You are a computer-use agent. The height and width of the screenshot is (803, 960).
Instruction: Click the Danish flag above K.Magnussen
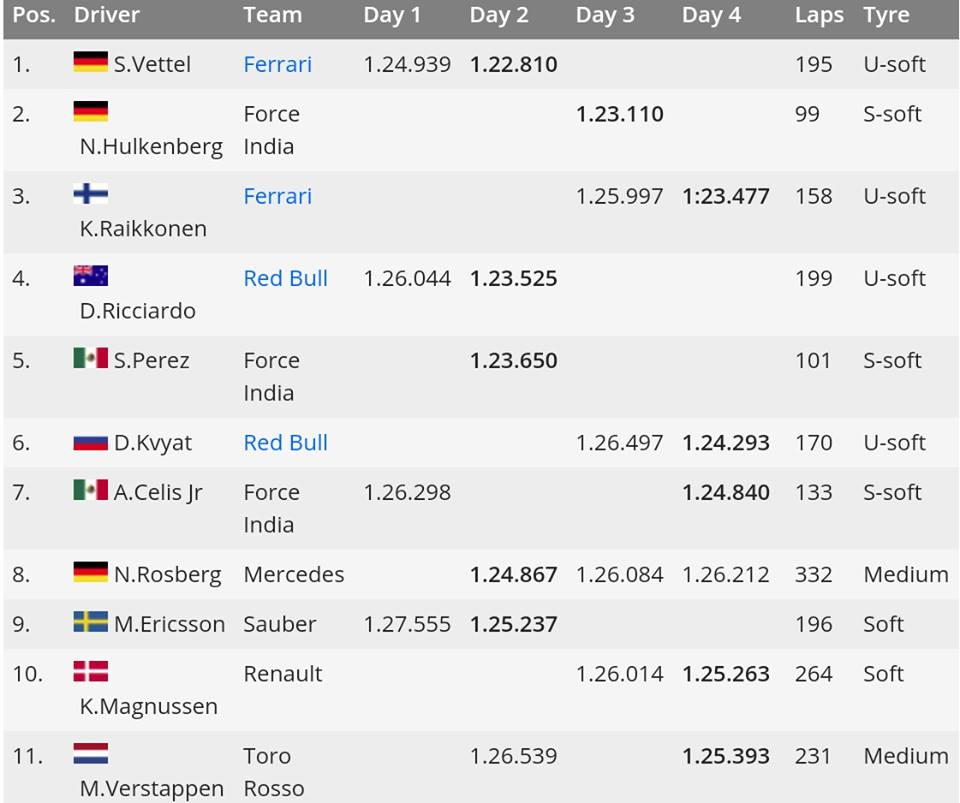[x=90, y=672]
